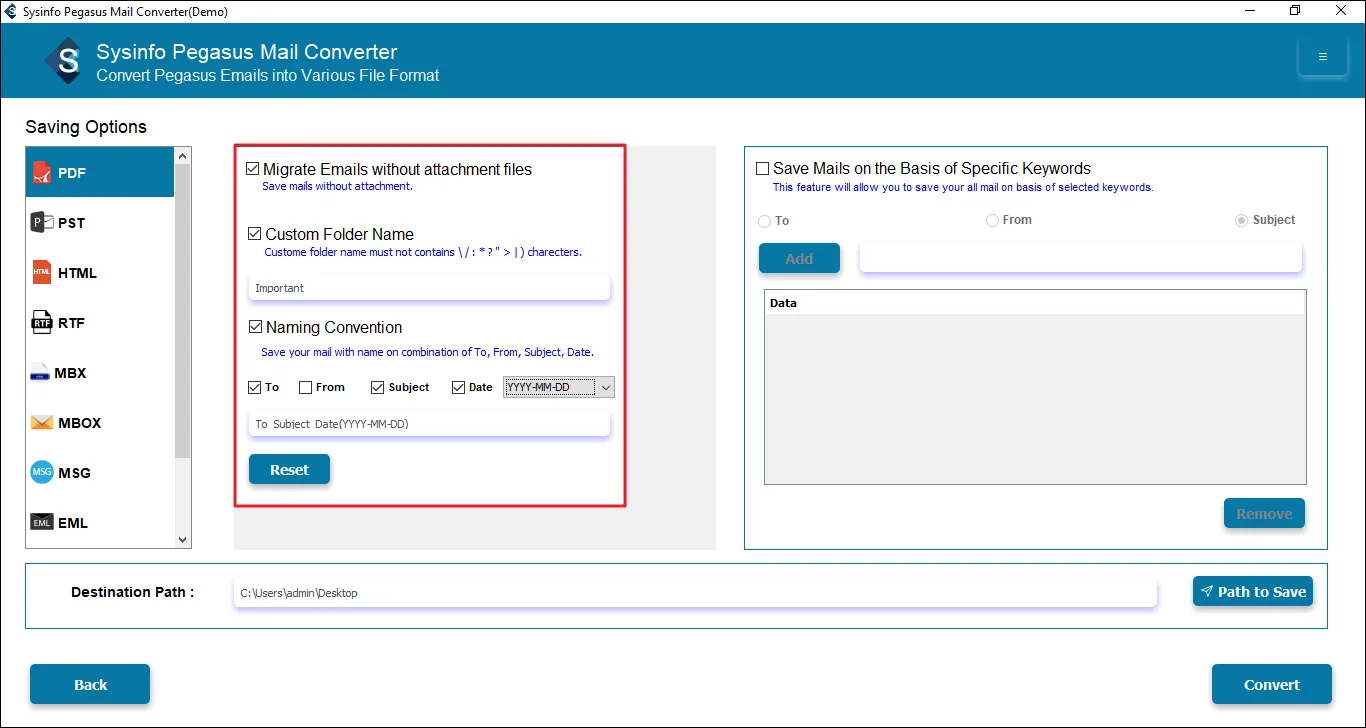Uncheck the Date naming checkbox
1366x728 pixels.
[x=459, y=387]
